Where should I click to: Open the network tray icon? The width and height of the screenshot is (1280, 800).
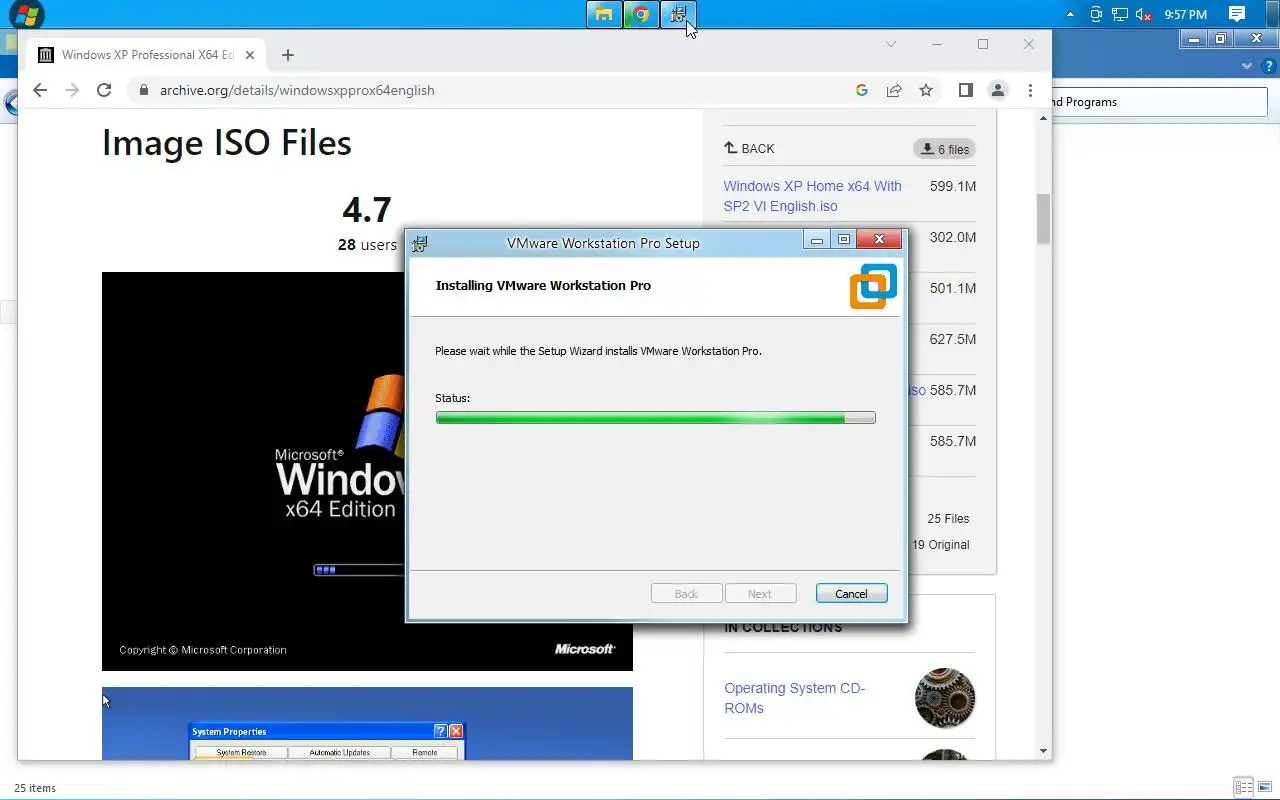pos(1120,14)
